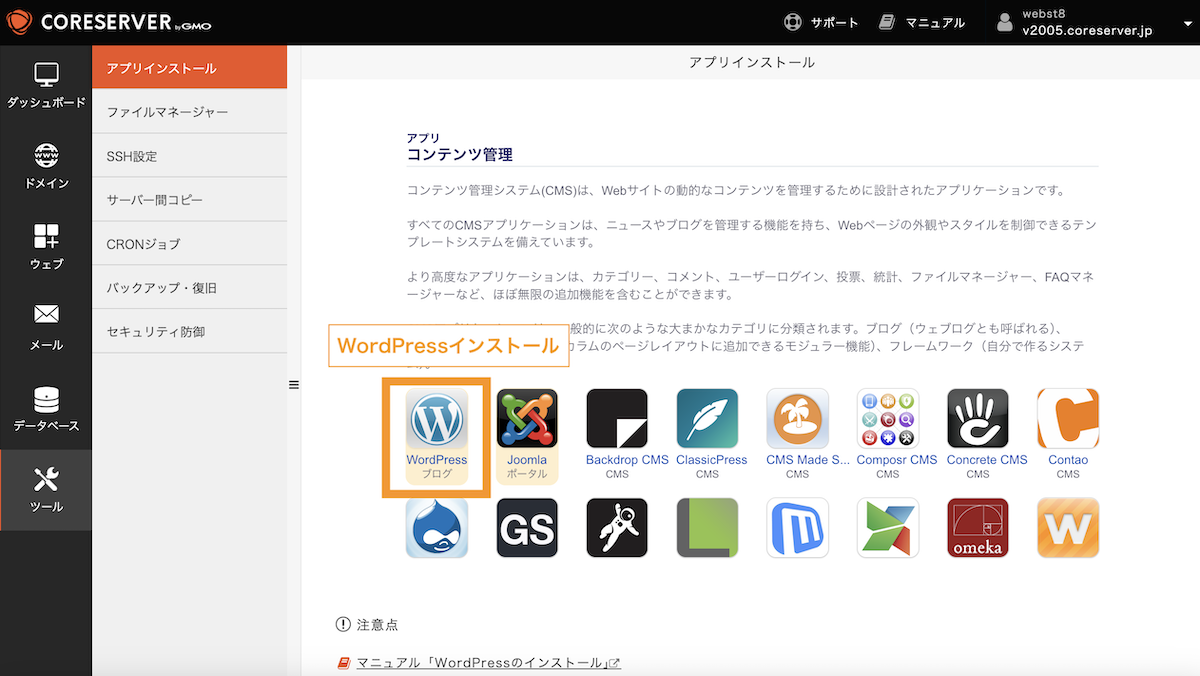
Task: Click the blue M app icon
Action: pyautogui.click(x=797, y=528)
